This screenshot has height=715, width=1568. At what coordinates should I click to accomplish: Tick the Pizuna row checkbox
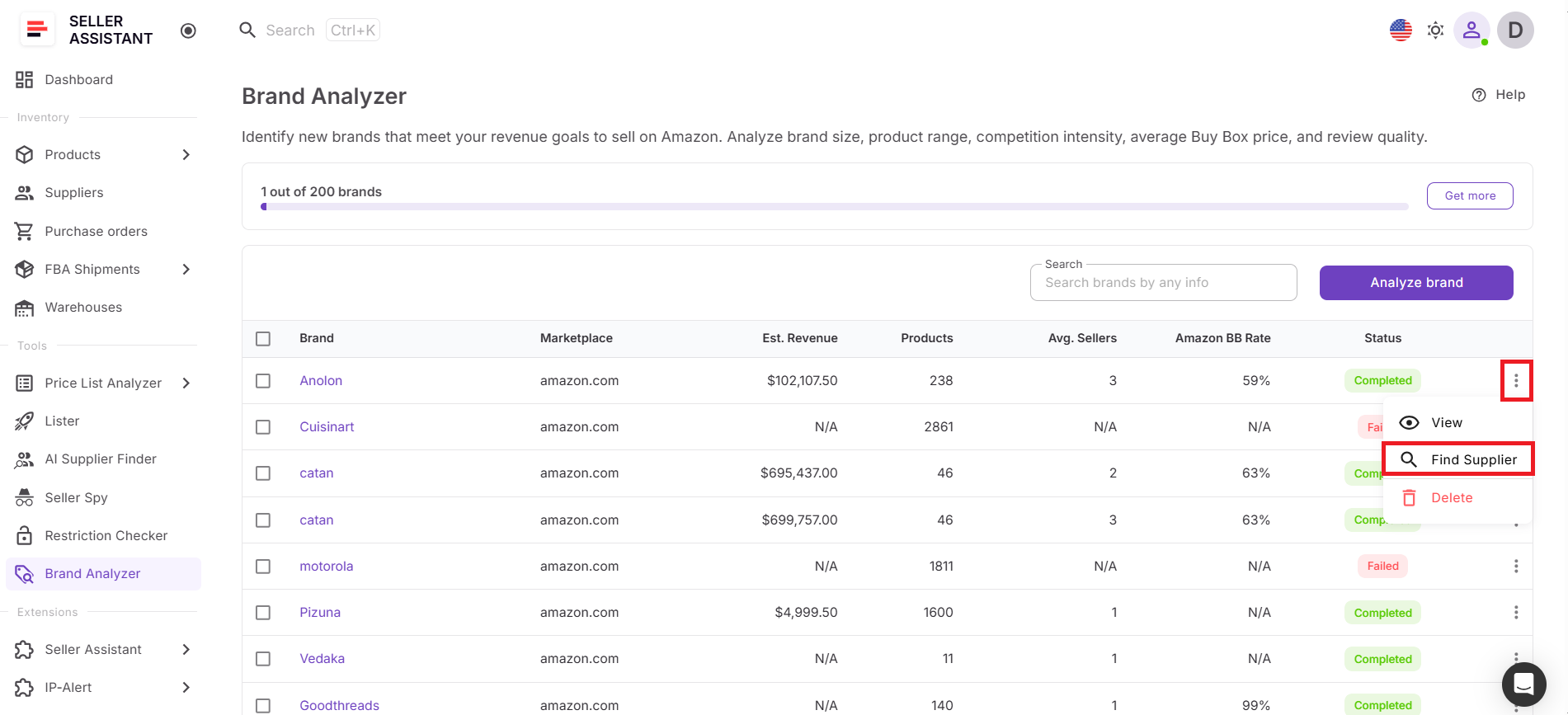[x=263, y=613]
